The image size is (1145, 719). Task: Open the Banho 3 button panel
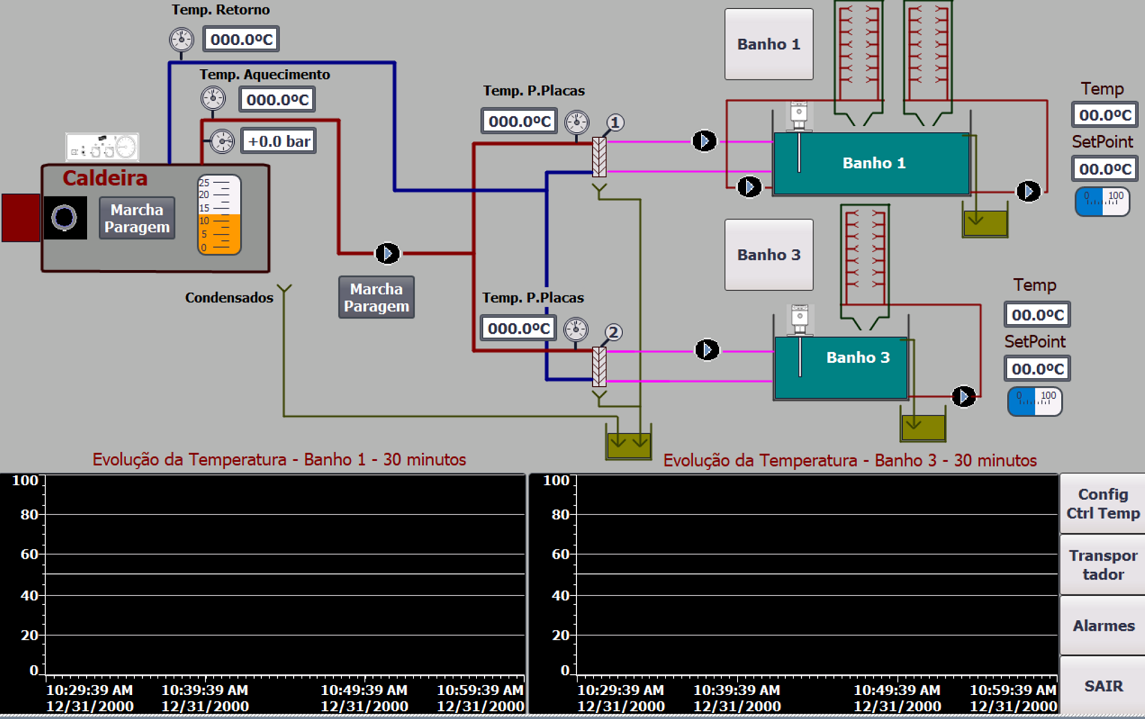tap(768, 255)
